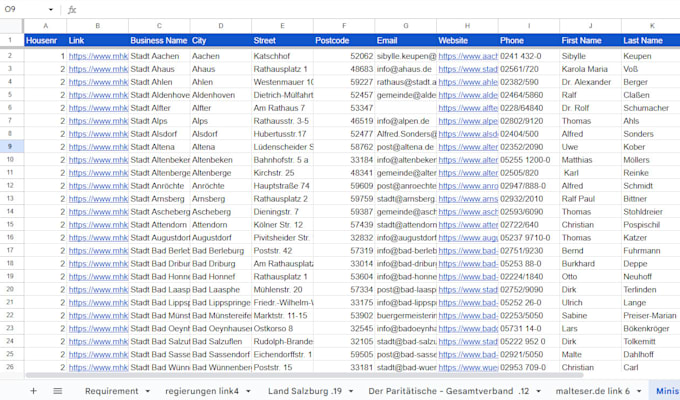680x400 pixels.
Task: Select last name cell Claßen
Action: 651,95
